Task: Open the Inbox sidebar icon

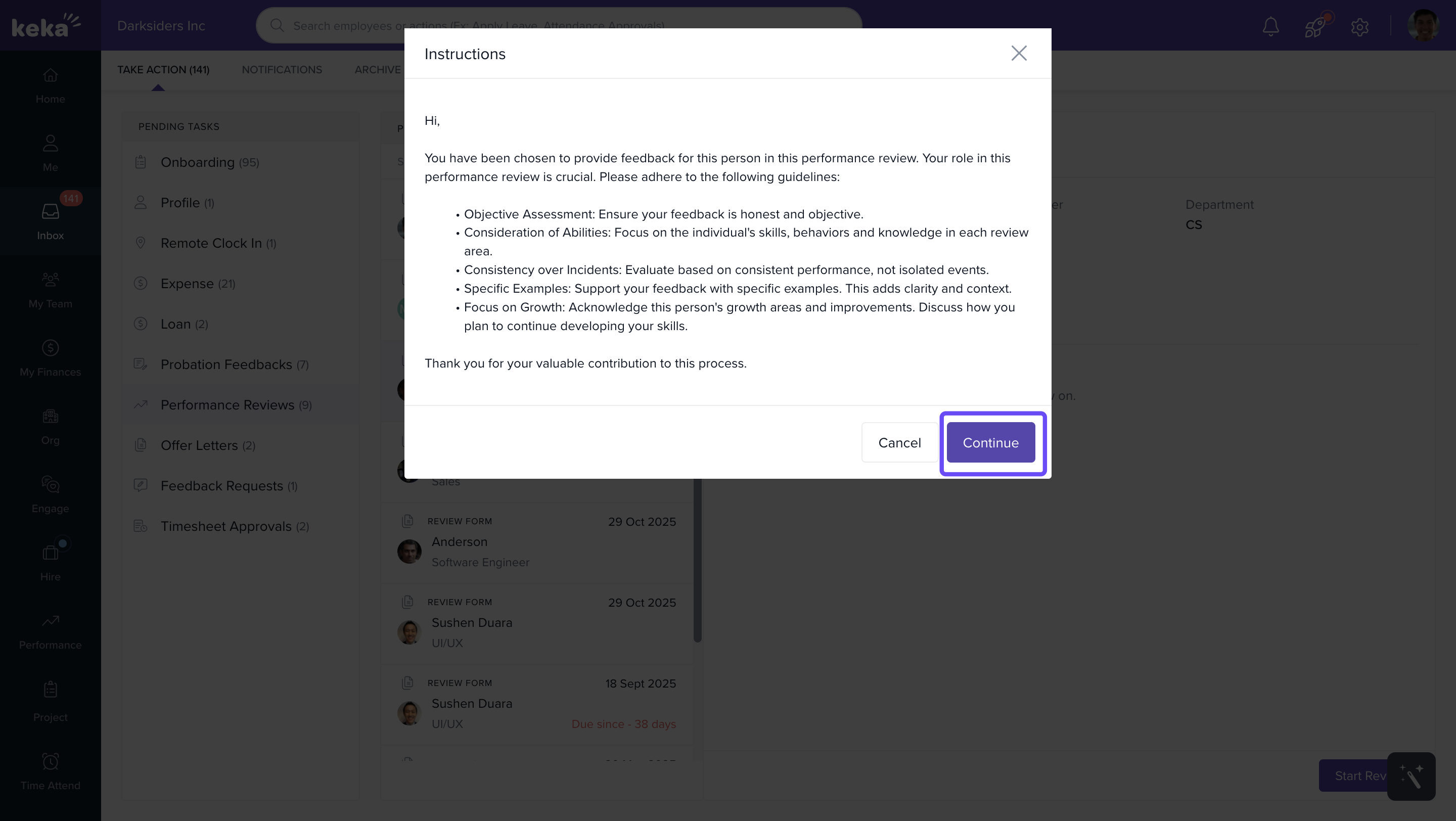Action: [x=51, y=221]
